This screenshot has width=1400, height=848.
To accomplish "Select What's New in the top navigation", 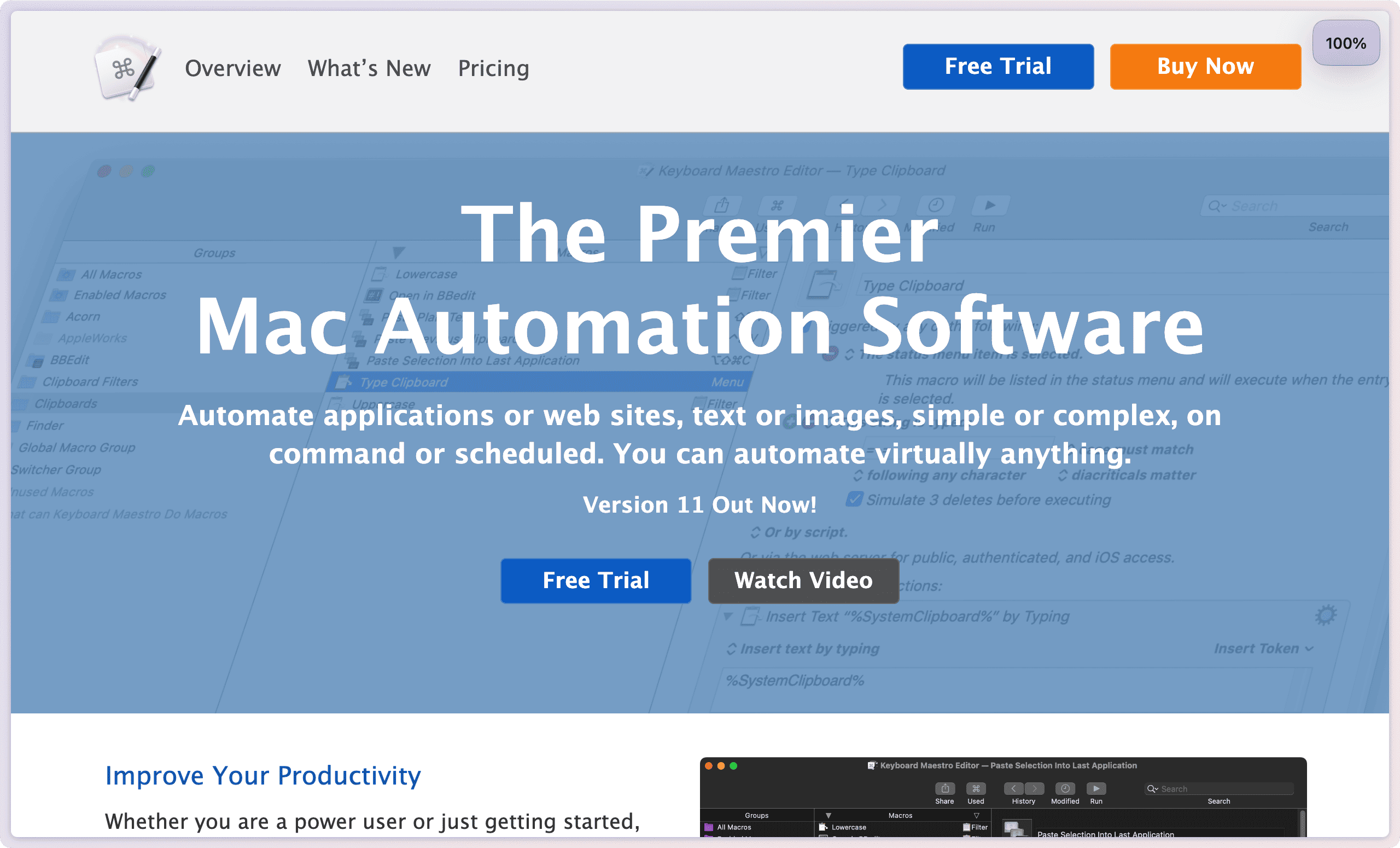I will click(x=369, y=68).
